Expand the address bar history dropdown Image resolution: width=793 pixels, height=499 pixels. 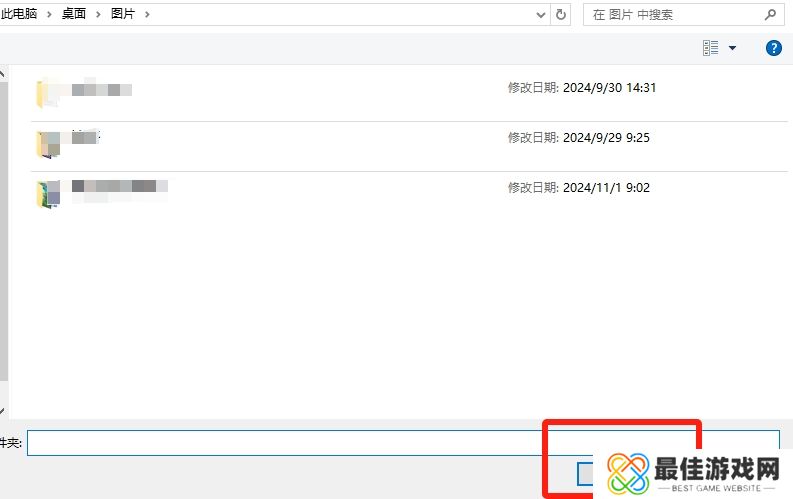tap(540, 15)
